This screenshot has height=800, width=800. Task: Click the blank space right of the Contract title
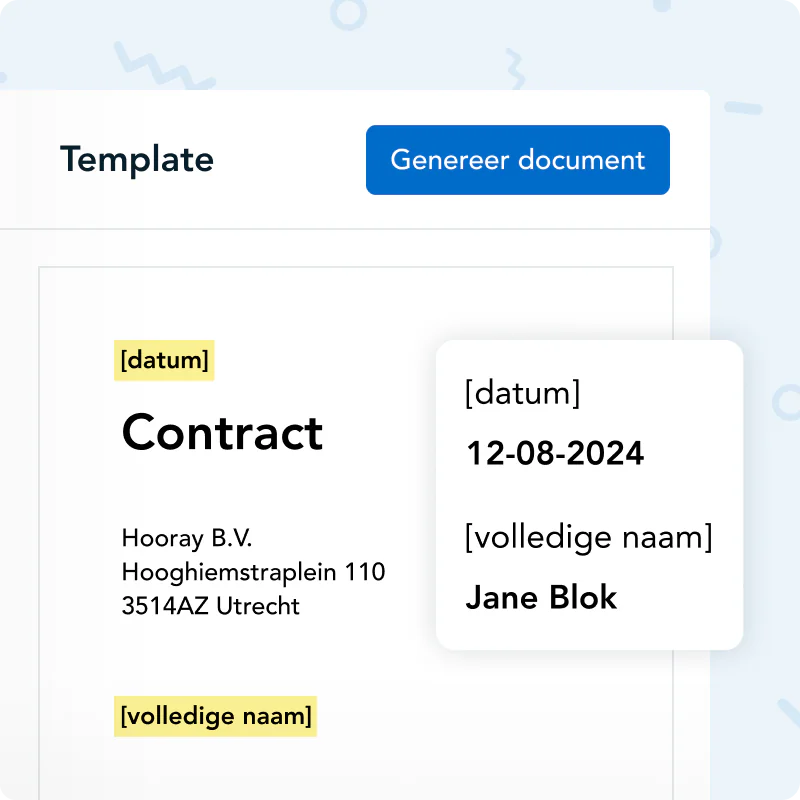click(380, 433)
